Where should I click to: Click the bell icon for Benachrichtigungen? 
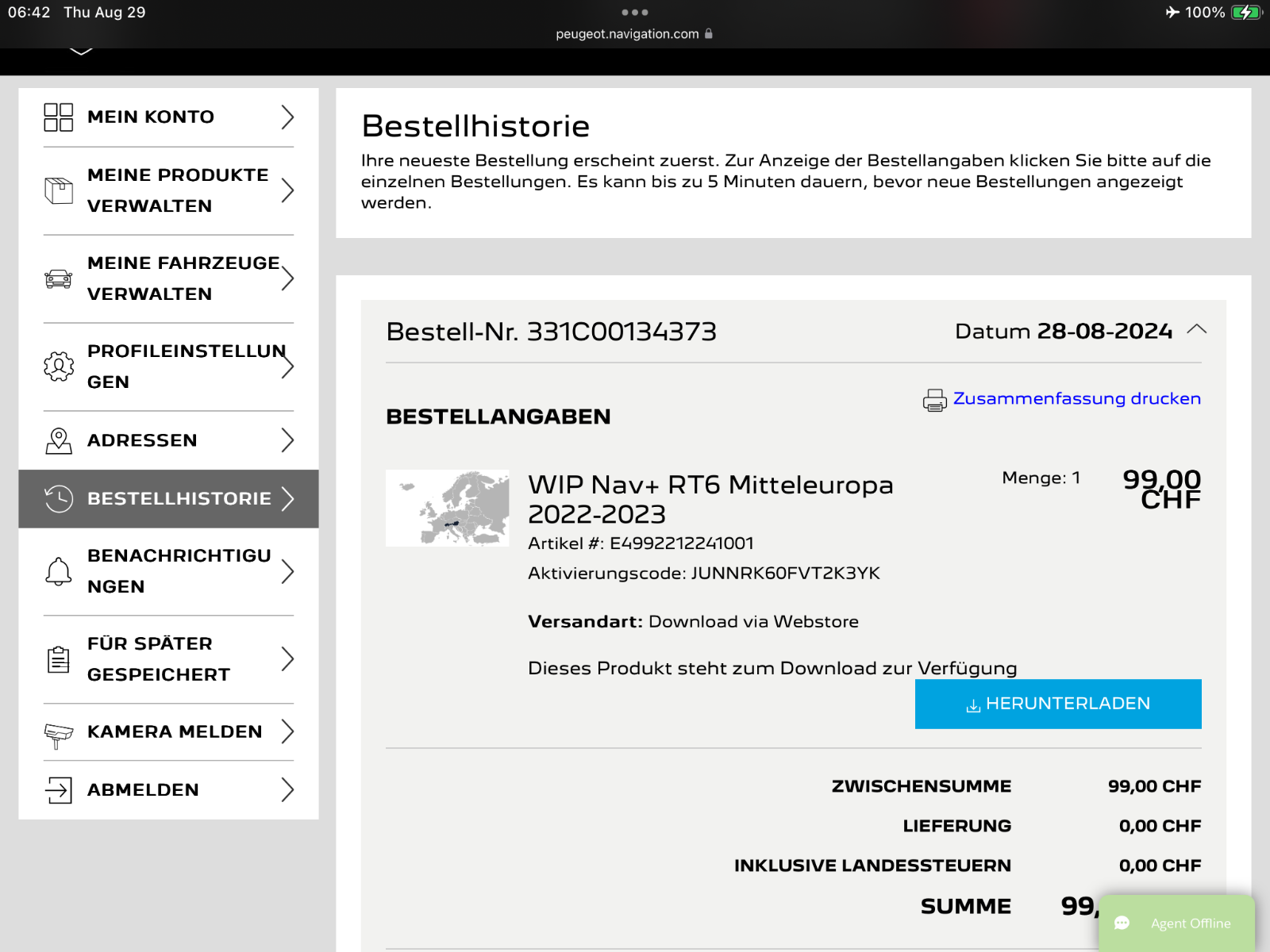point(59,571)
